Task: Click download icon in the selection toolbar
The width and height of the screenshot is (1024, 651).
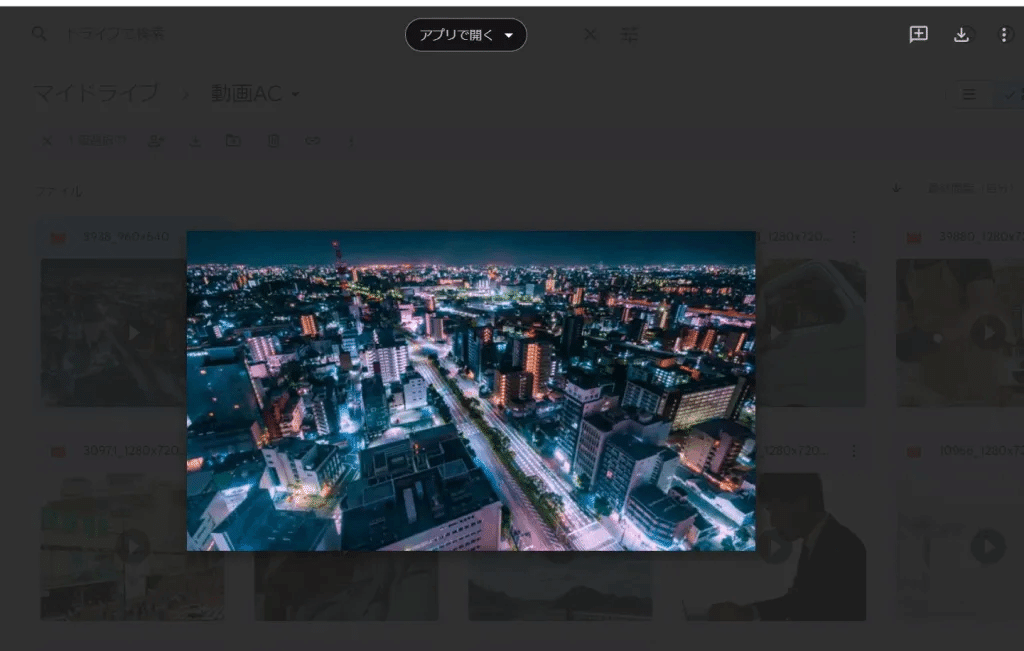Action: (195, 140)
